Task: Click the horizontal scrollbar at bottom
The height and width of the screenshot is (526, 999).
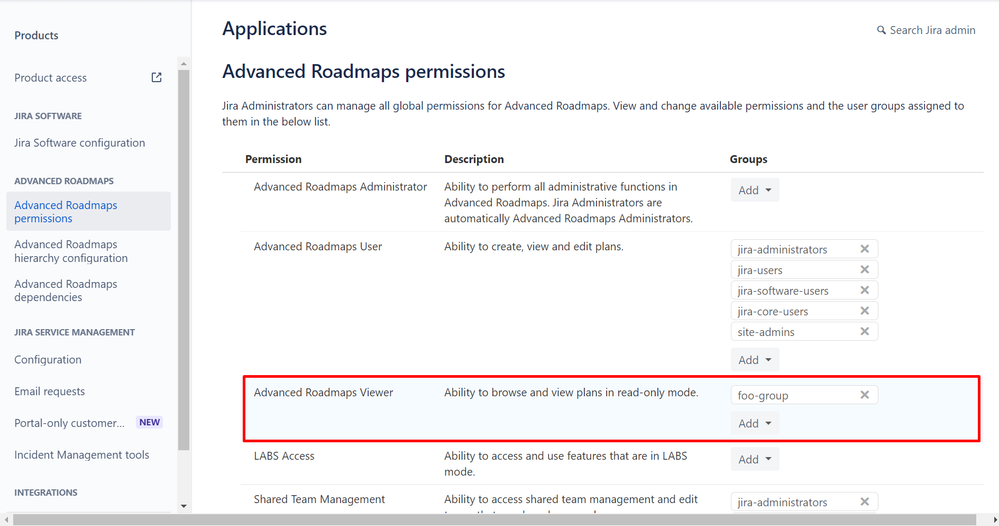Action: click(x=494, y=520)
